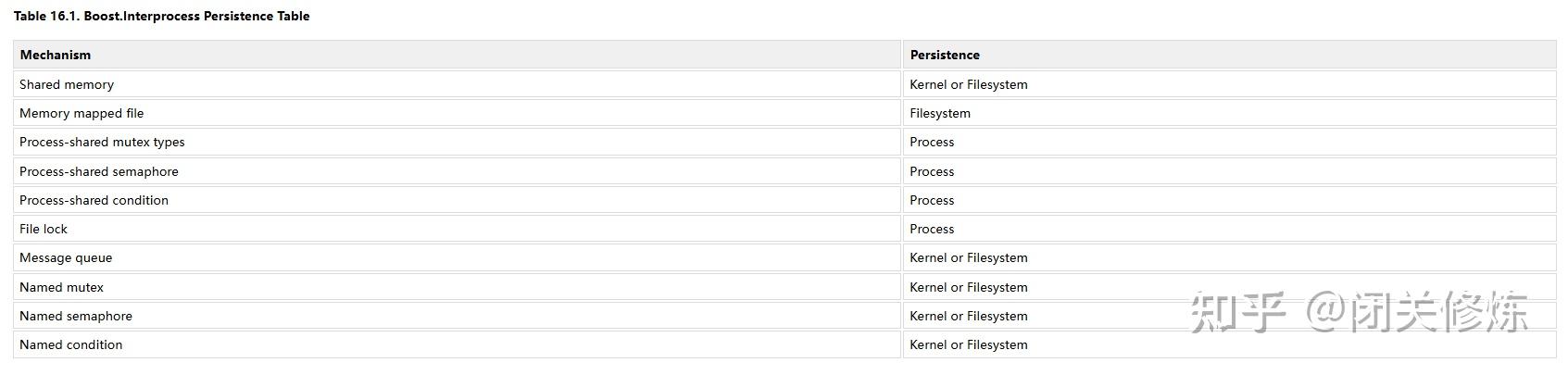The width and height of the screenshot is (1568, 375).
Task: Click 'Process' in Process-shared mutex types row
Action: coord(932,142)
